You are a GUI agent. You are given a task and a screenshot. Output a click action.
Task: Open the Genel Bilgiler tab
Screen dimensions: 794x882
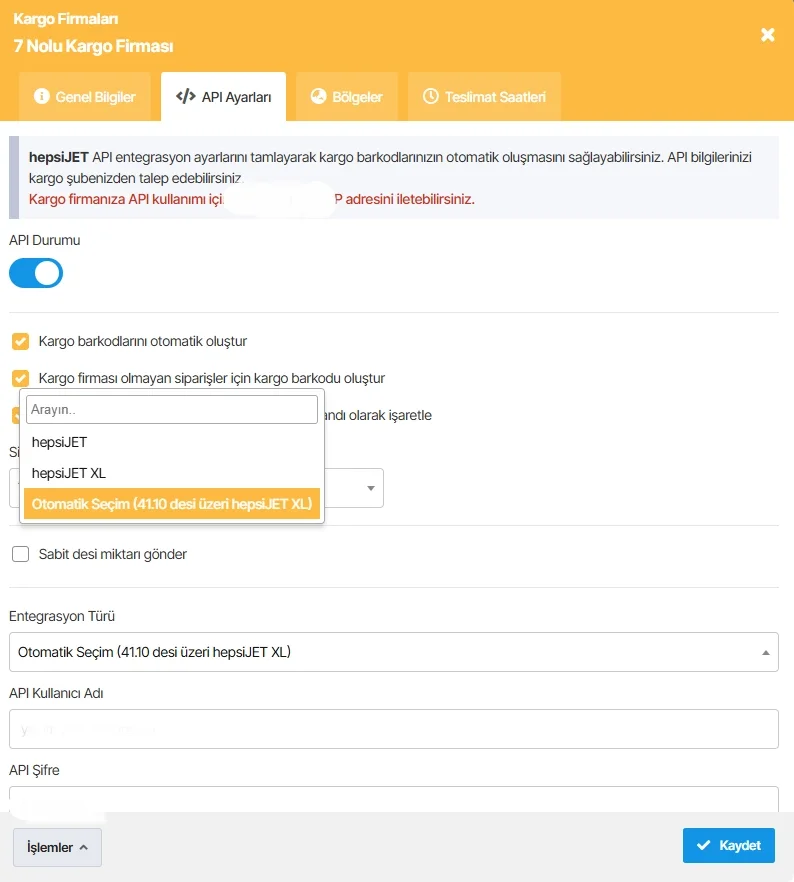(85, 97)
